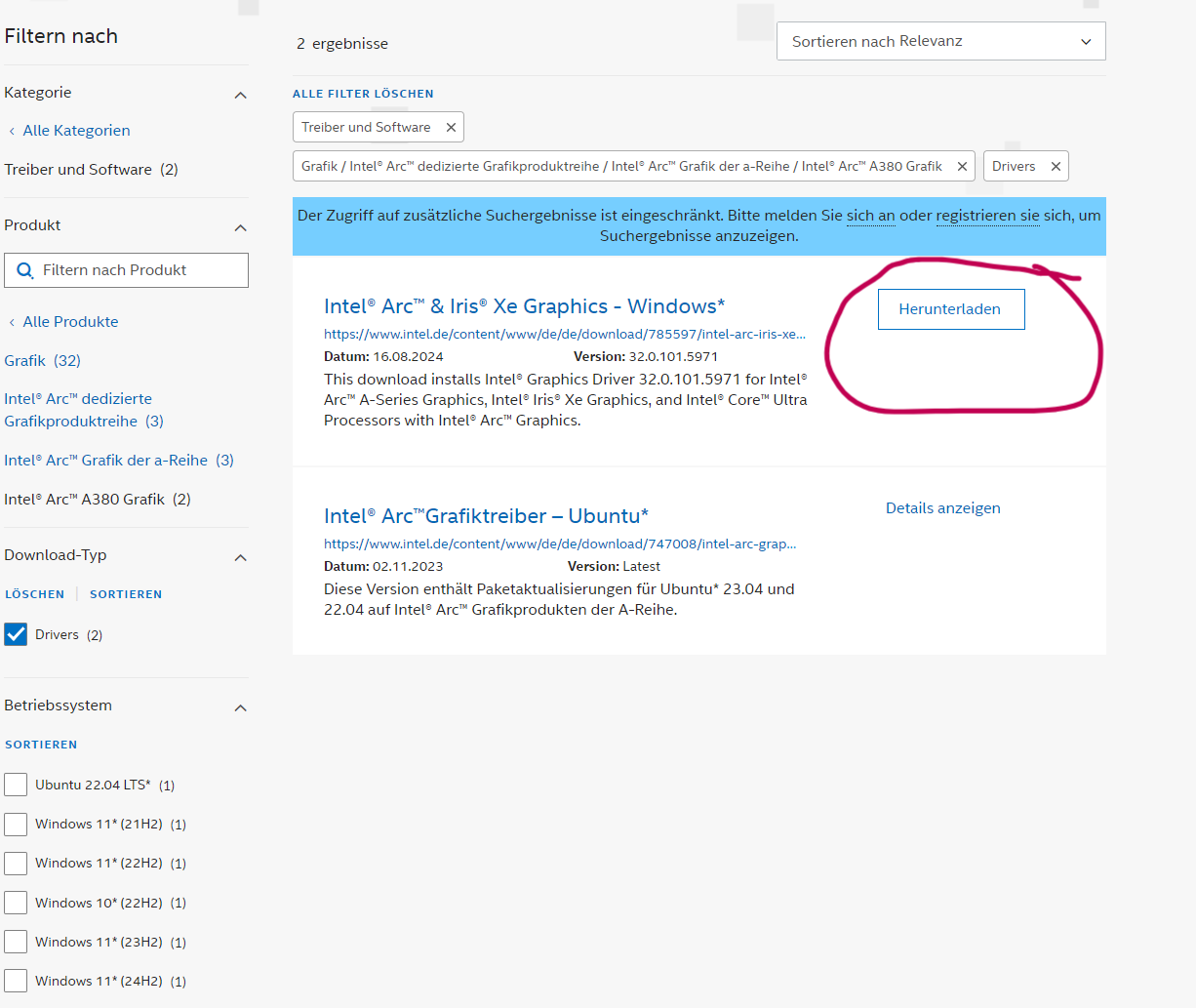
Task: Check the Windows 10 (22H2) checkbox
Action: point(16,903)
